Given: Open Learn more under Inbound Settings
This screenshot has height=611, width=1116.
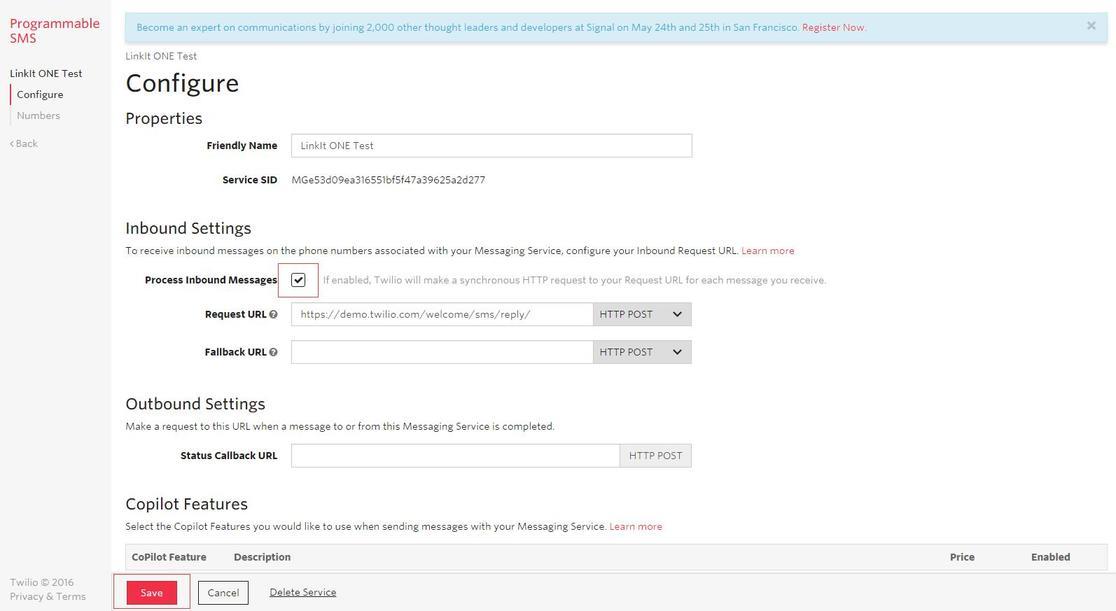Looking at the screenshot, I should click(x=767, y=251).
